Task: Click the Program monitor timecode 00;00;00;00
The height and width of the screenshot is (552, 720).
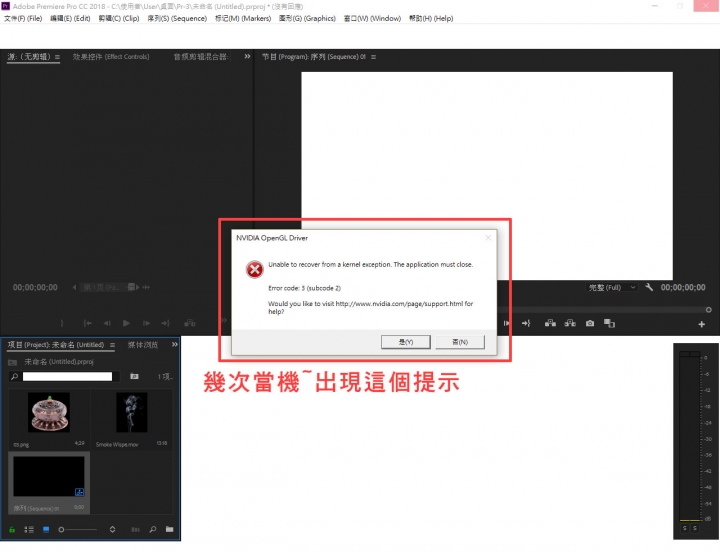Action: 683,287
